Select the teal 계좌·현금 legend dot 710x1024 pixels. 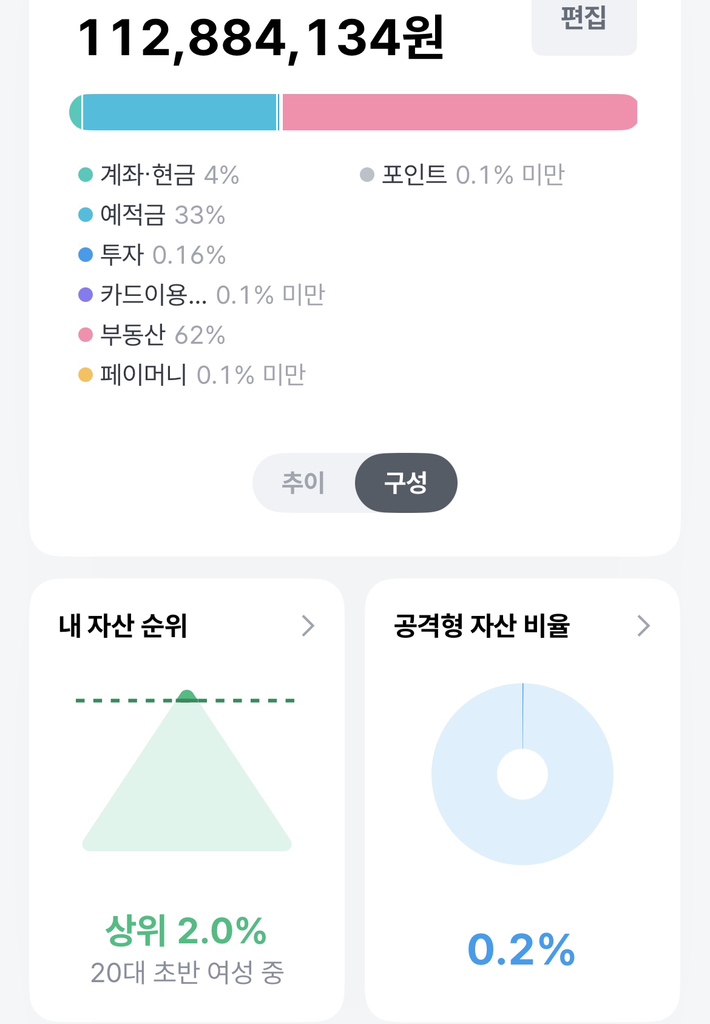tap(85, 176)
